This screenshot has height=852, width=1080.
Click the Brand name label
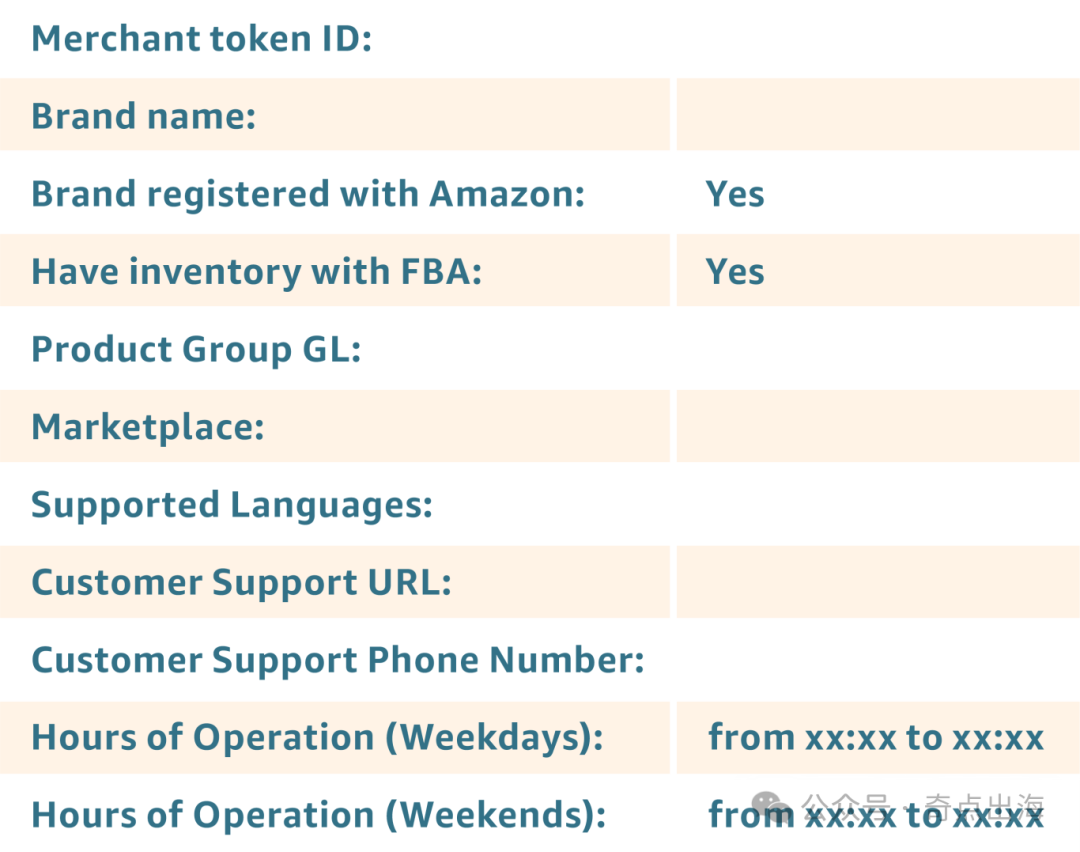point(144,116)
